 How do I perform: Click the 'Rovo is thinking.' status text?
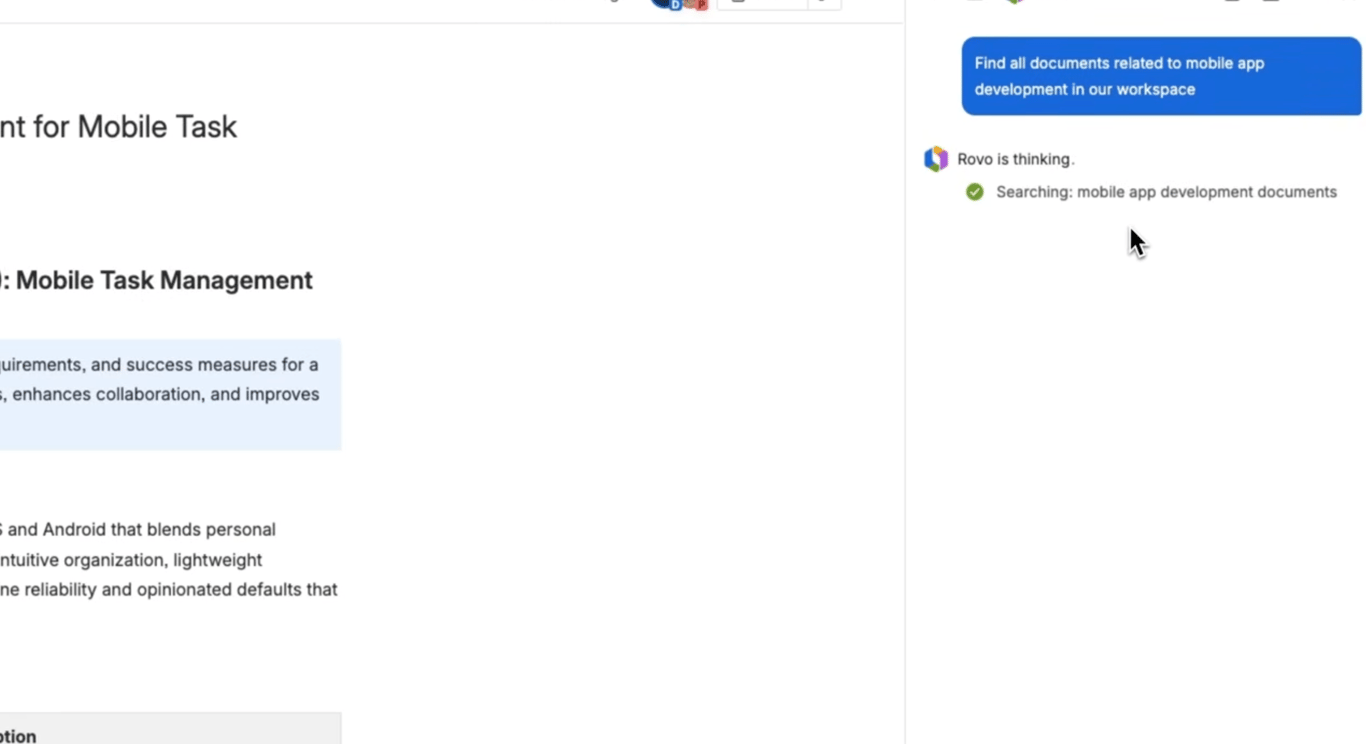tap(1016, 159)
